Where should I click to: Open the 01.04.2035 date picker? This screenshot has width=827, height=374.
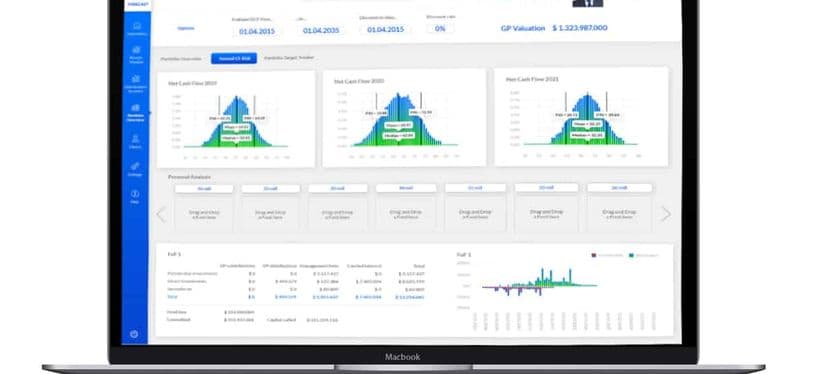321,31
